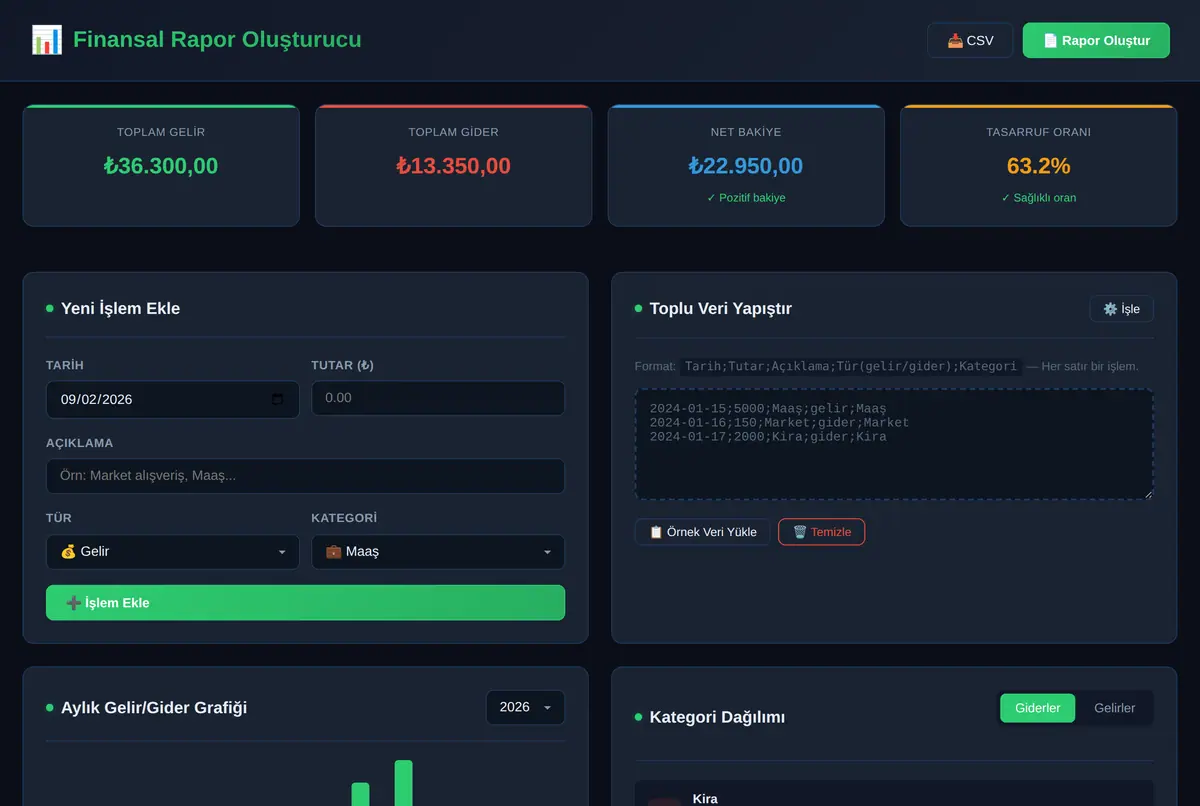Clear the textarea with Temizle button
This screenshot has height=806, width=1200.
click(x=822, y=532)
